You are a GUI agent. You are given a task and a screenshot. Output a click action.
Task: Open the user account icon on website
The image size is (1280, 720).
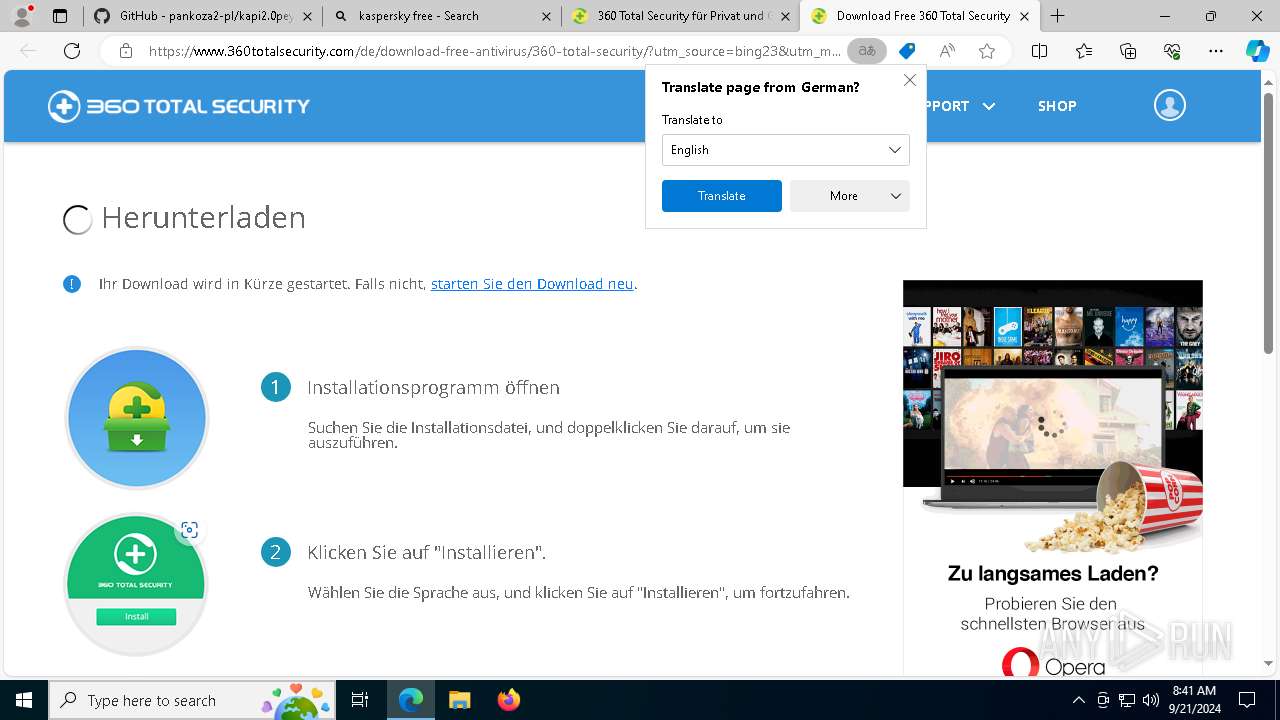(x=1170, y=105)
